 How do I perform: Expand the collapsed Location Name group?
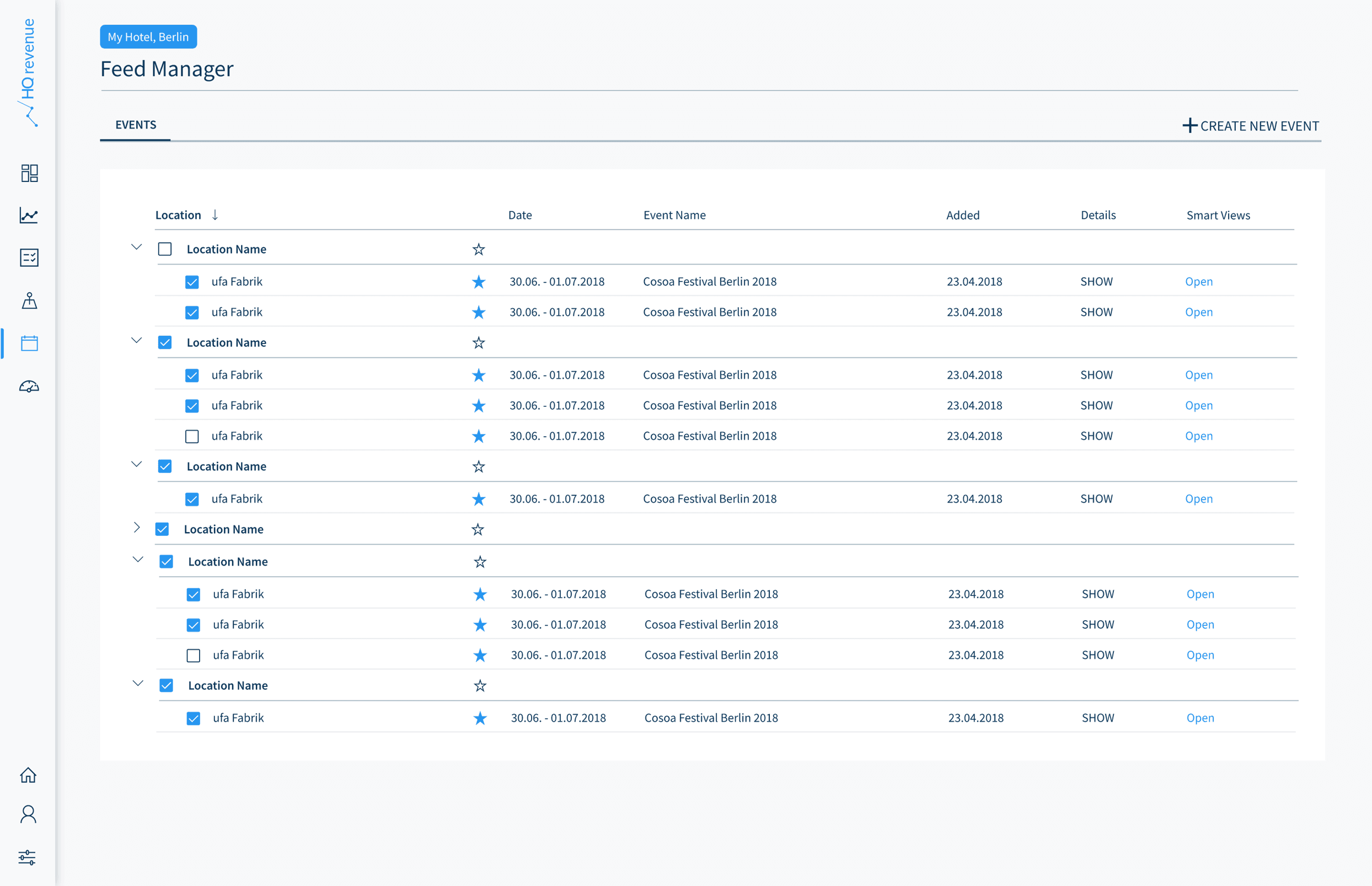(x=137, y=528)
